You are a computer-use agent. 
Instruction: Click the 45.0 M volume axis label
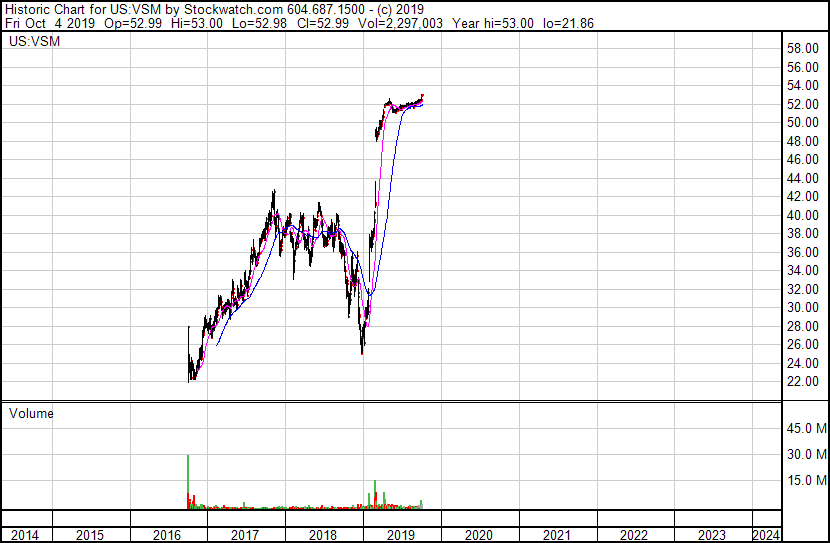tap(806, 428)
